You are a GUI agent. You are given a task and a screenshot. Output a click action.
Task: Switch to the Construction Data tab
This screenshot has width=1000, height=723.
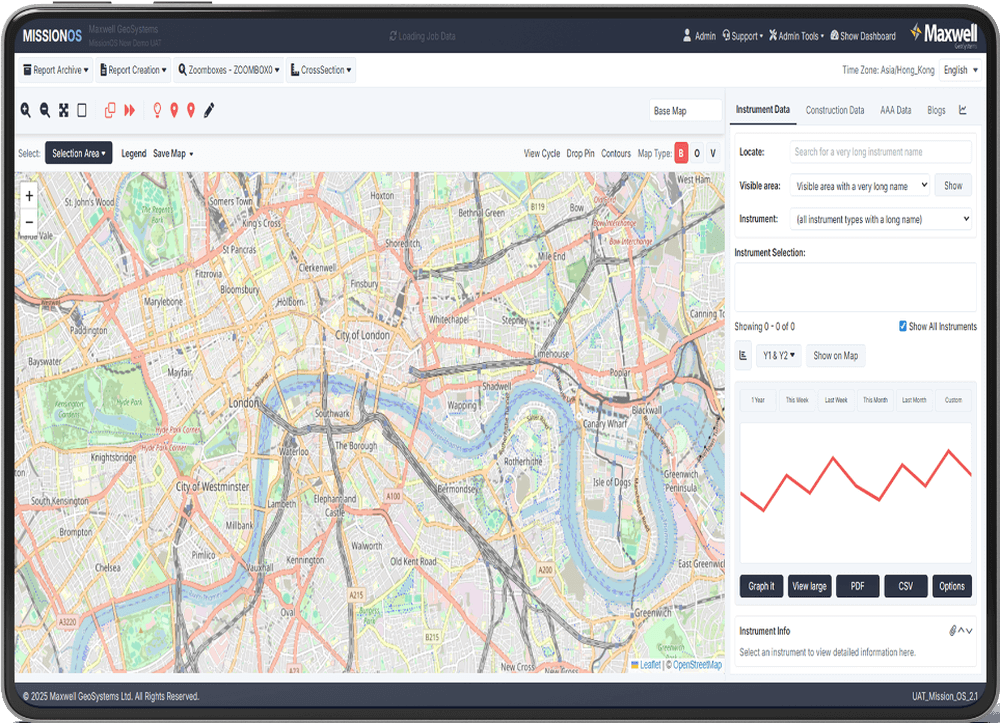pyautogui.click(x=835, y=110)
